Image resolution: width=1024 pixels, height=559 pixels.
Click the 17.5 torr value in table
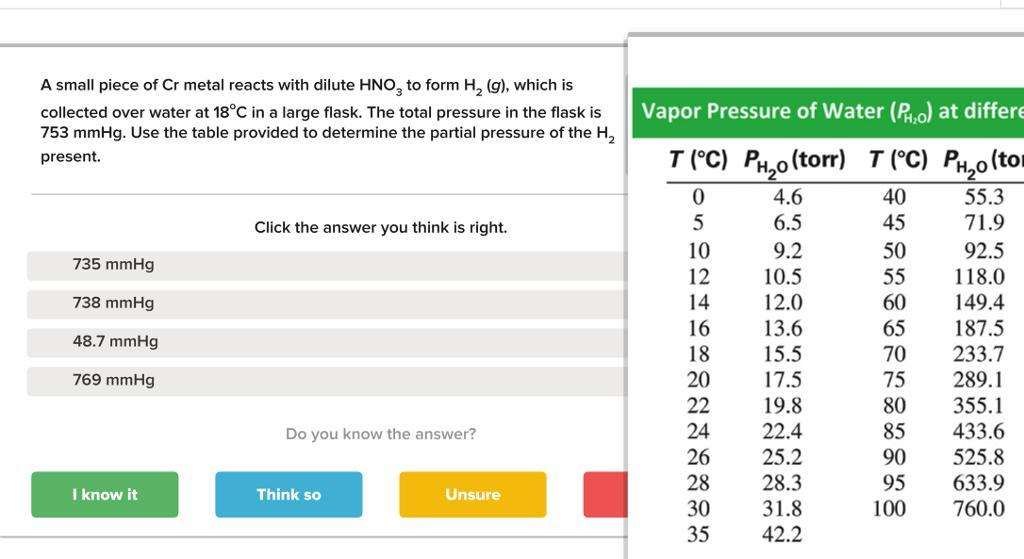pyautogui.click(x=782, y=379)
